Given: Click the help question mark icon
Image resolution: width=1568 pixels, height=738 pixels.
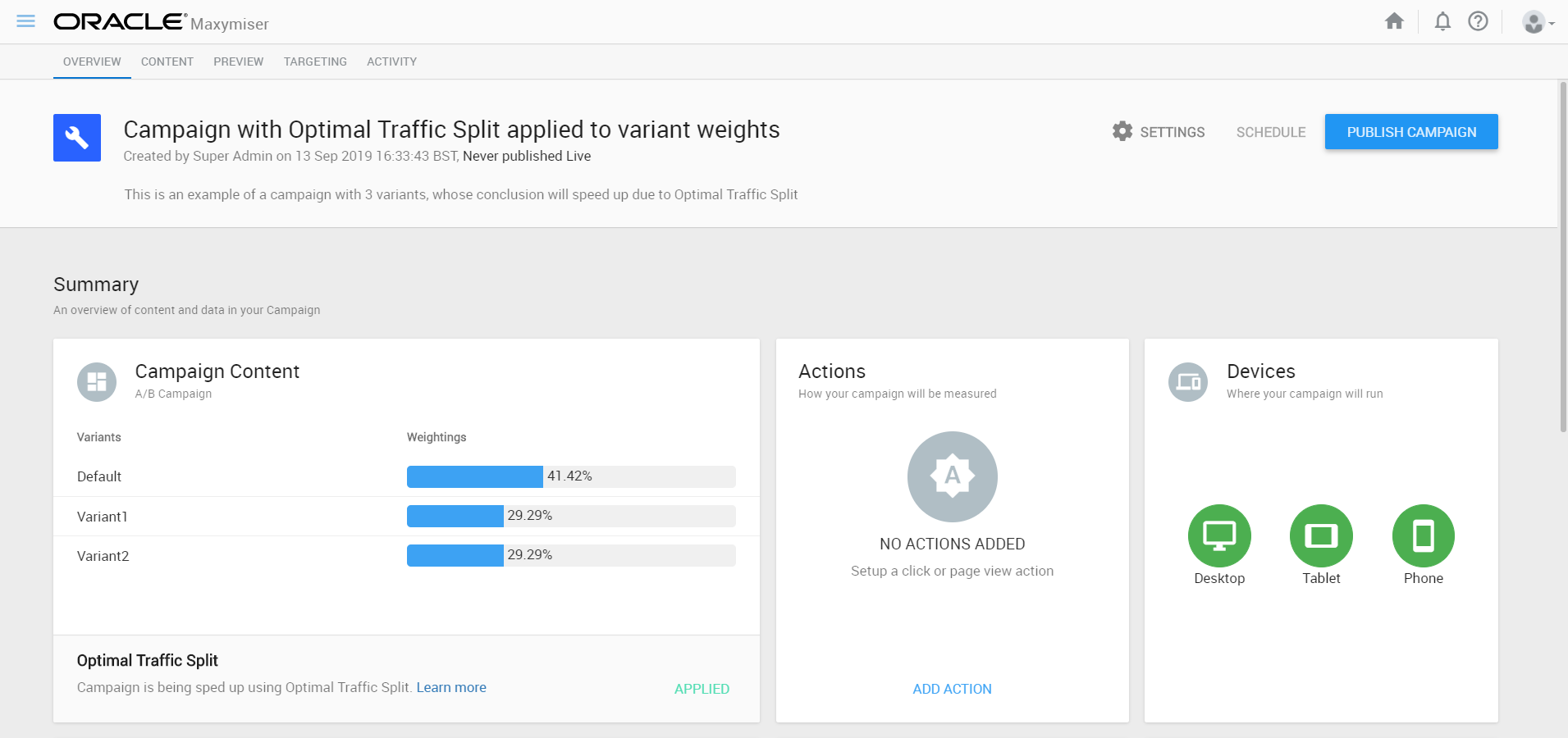Looking at the screenshot, I should point(1478,21).
